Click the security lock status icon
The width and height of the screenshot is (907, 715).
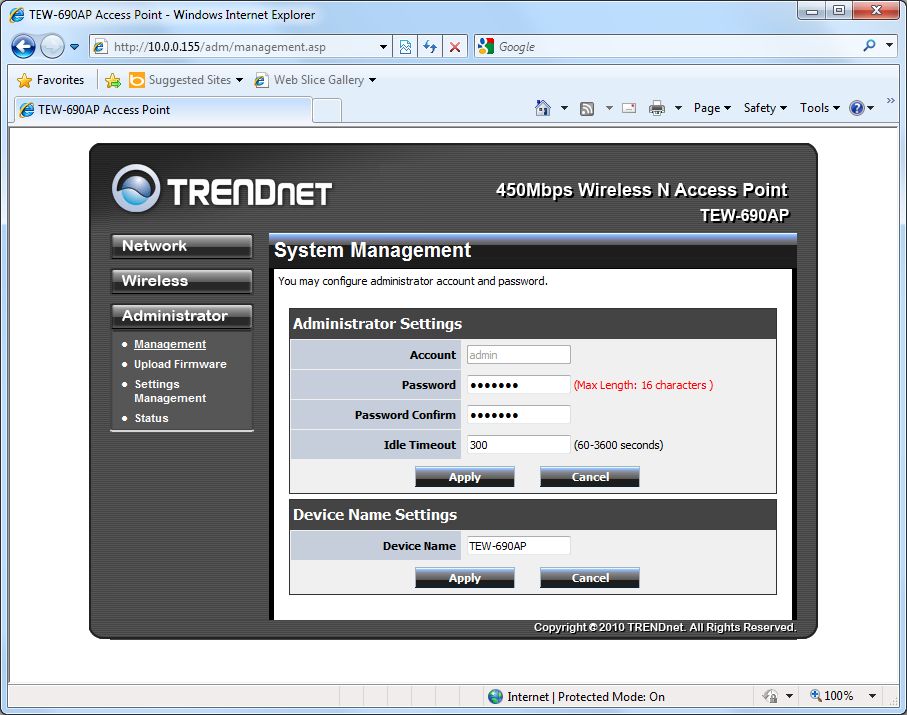(770, 696)
